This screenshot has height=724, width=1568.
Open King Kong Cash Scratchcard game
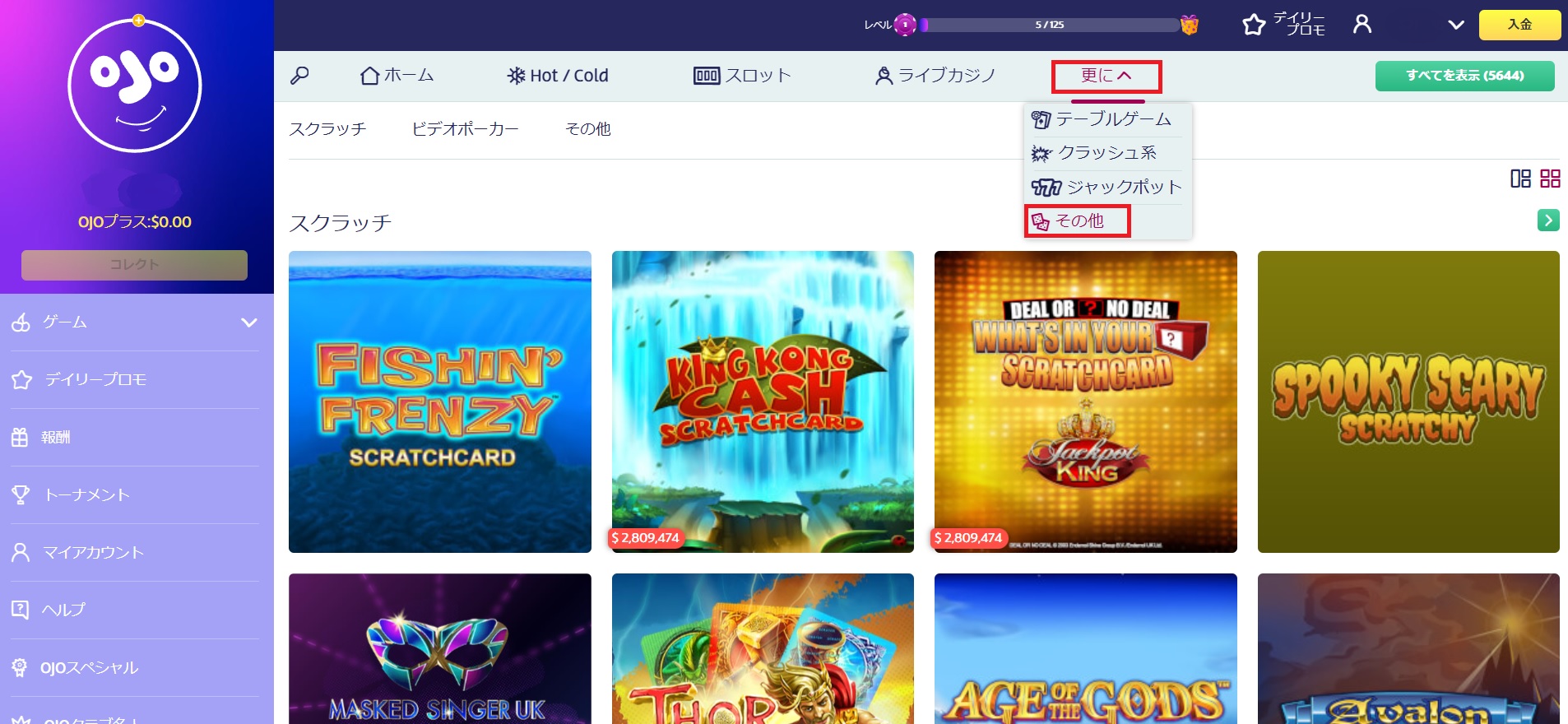(x=763, y=401)
